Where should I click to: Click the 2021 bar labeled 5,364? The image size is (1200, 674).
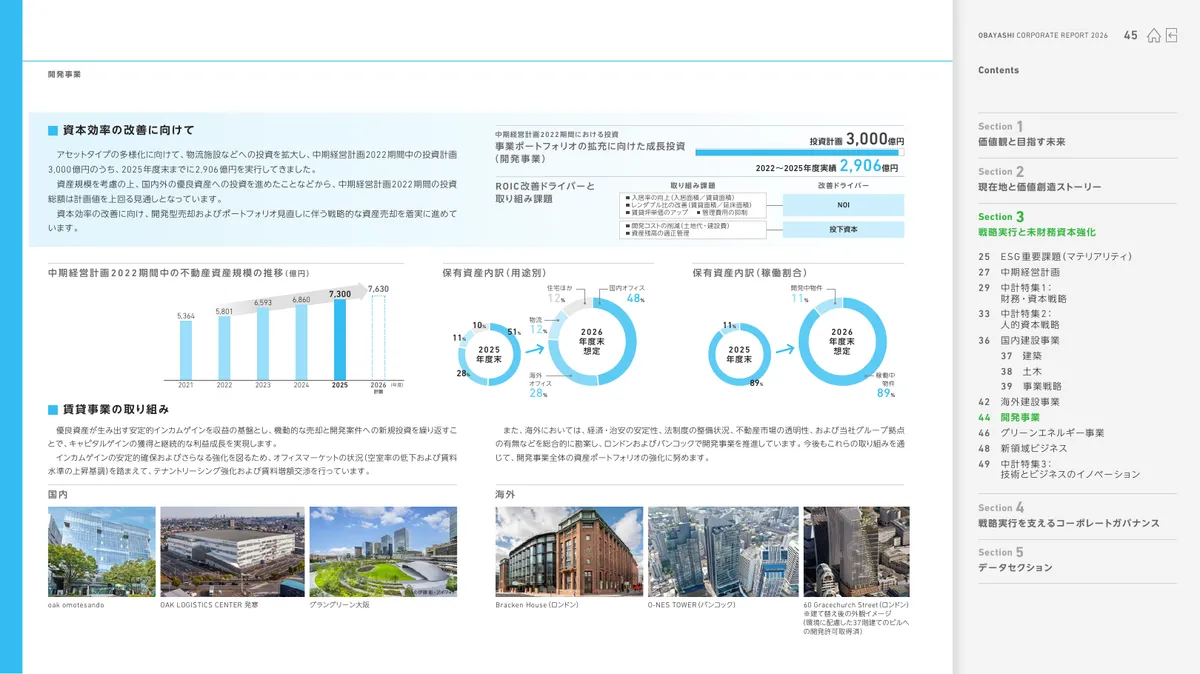186,348
